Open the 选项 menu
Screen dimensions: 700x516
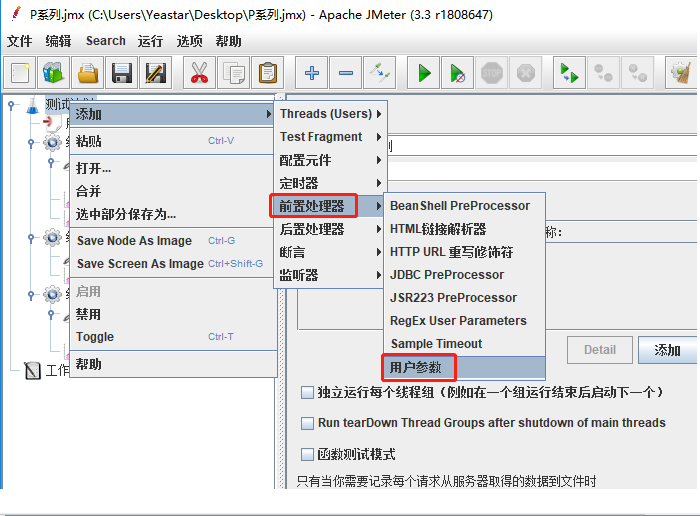189,41
